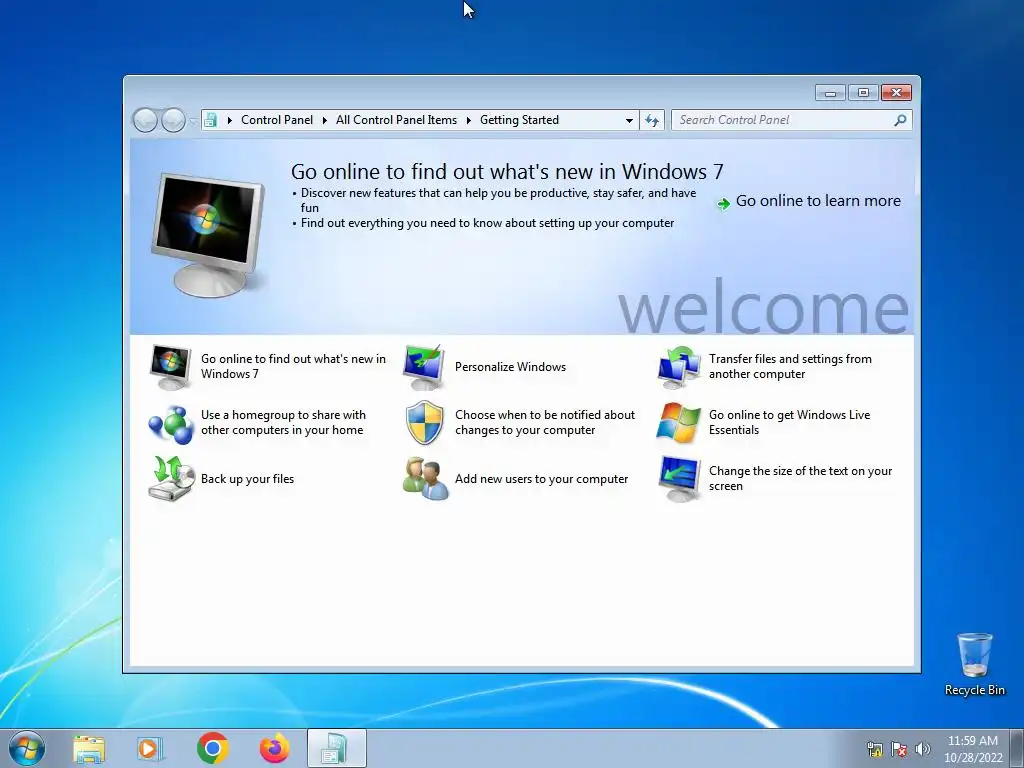Open the homegroup sharing icon

pos(170,423)
